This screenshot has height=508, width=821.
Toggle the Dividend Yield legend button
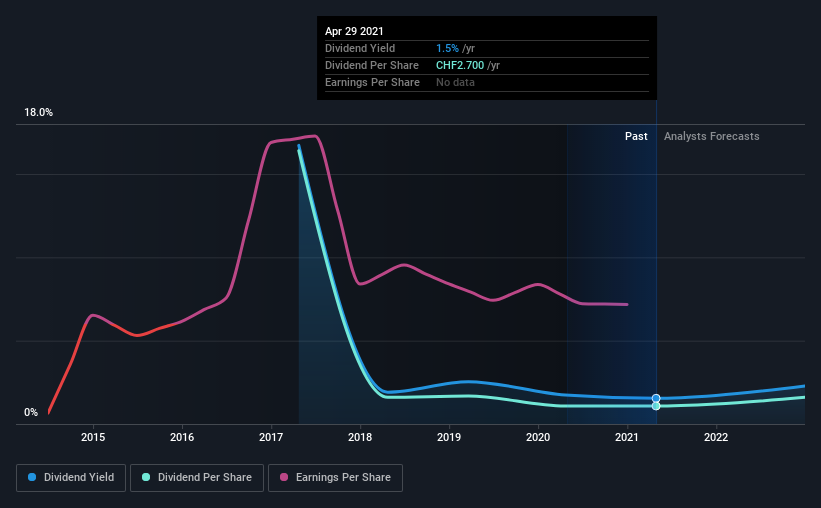click(x=71, y=478)
